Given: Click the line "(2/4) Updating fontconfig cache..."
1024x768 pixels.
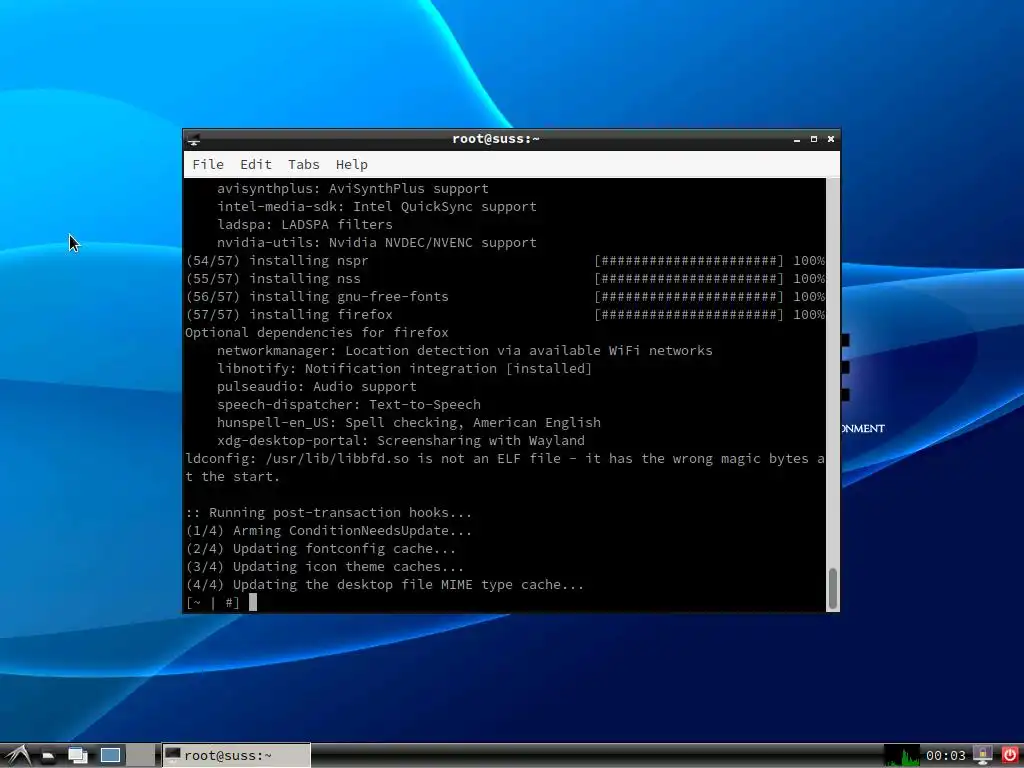Looking at the screenshot, I should pos(321,549).
